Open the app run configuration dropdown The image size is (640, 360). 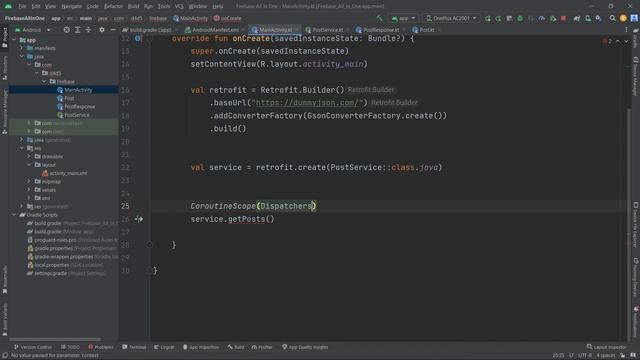pyautogui.click(x=403, y=18)
